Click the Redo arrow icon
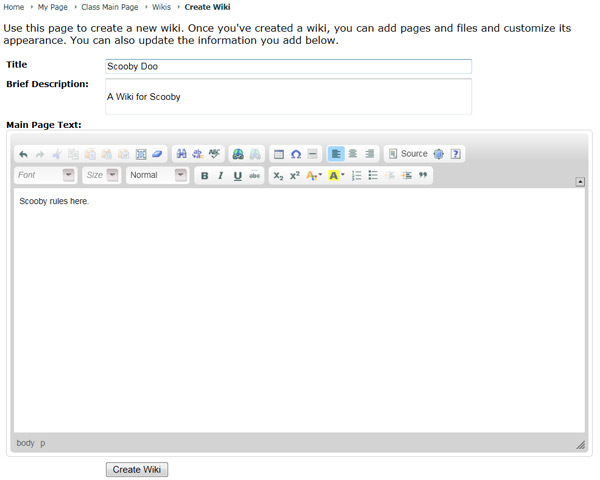 [x=40, y=154]
